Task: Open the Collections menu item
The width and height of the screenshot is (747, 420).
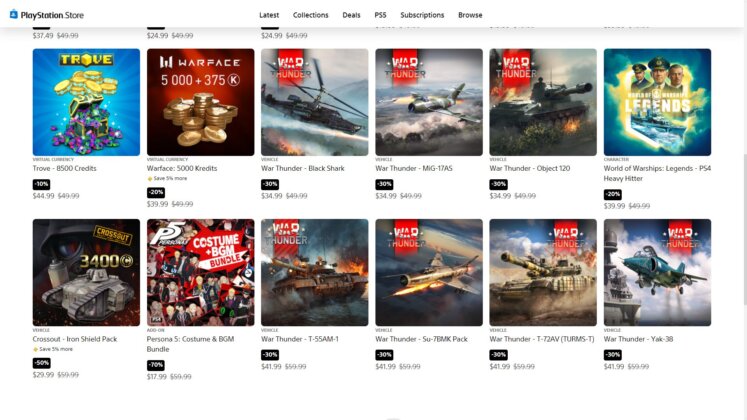Action: (x=311, y=15)
